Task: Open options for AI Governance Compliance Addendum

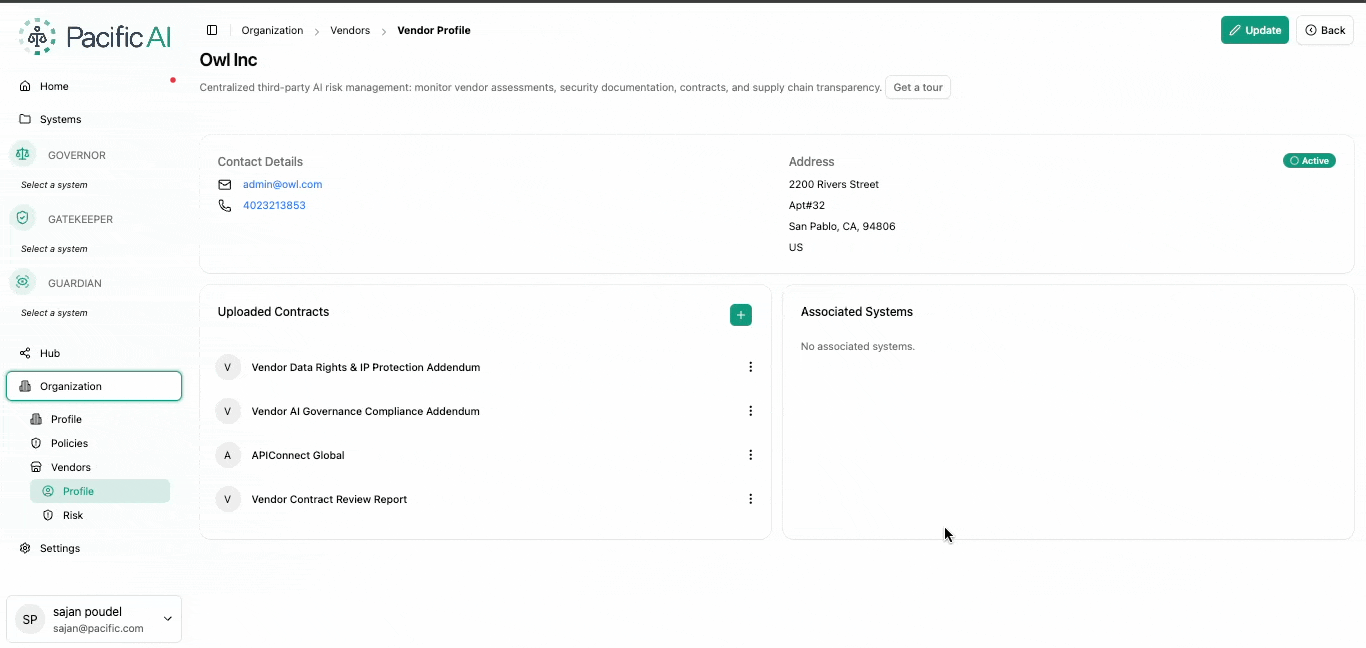Action: point(751,411)
